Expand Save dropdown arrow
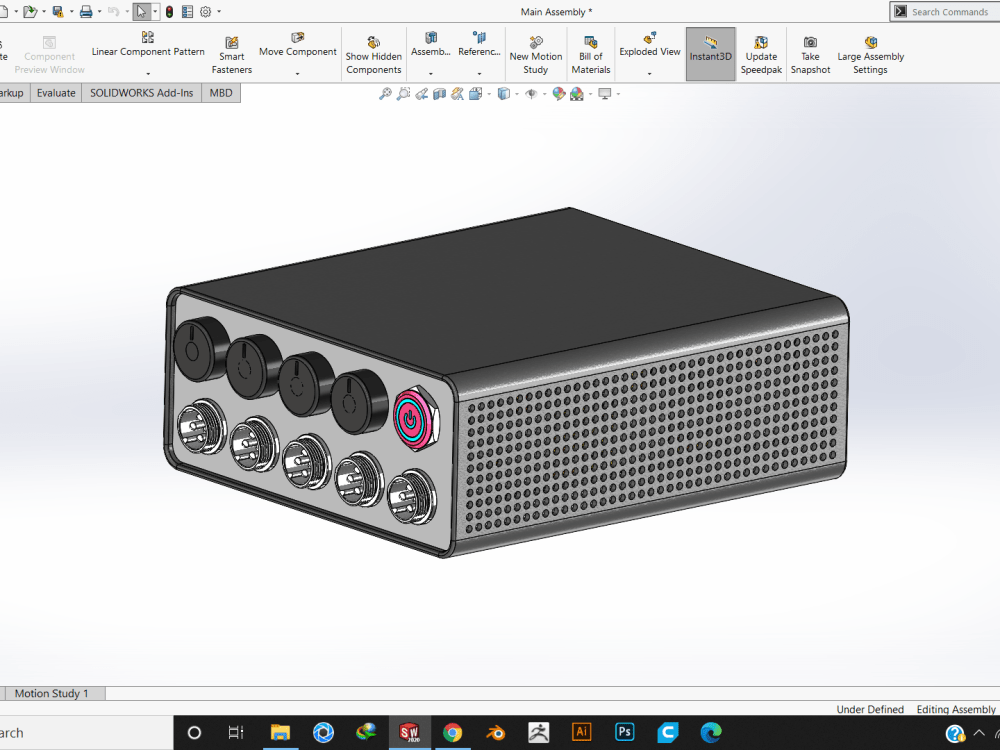Image resolution: width=1000 pixels, height=750 pixels. tap(71, 11)
